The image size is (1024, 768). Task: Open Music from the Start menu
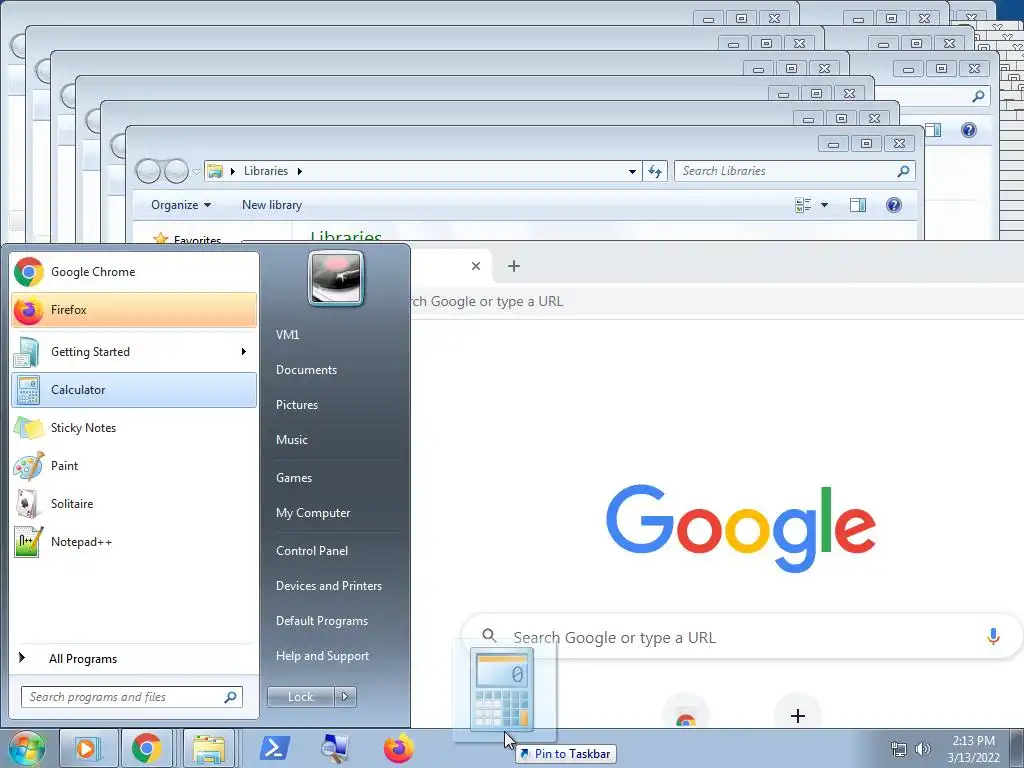[x=292, y=440]
